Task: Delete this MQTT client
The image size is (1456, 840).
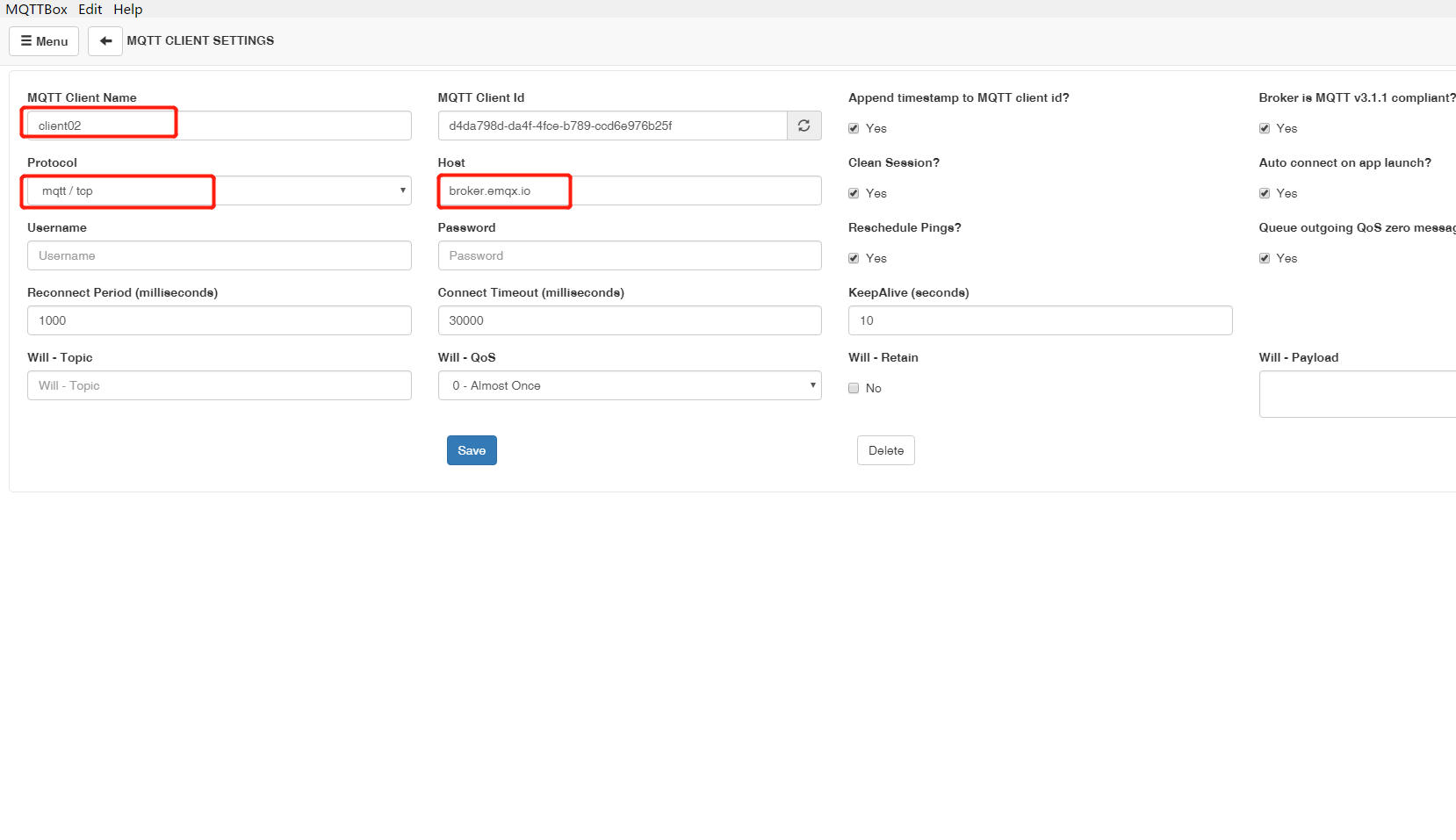Action: [x=885, y=450]
